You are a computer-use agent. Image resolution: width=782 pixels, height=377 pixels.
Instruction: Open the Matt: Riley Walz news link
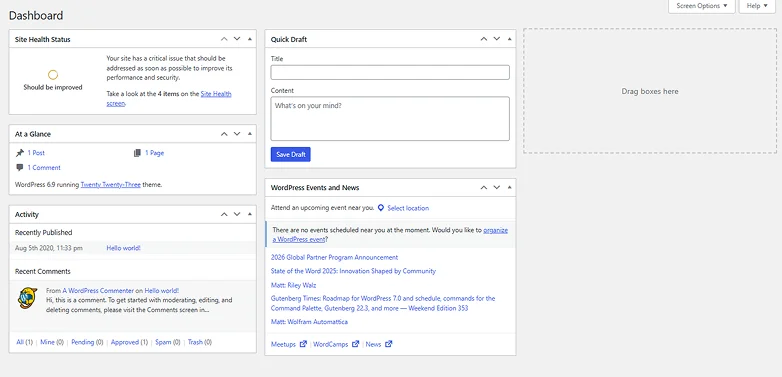293,285
